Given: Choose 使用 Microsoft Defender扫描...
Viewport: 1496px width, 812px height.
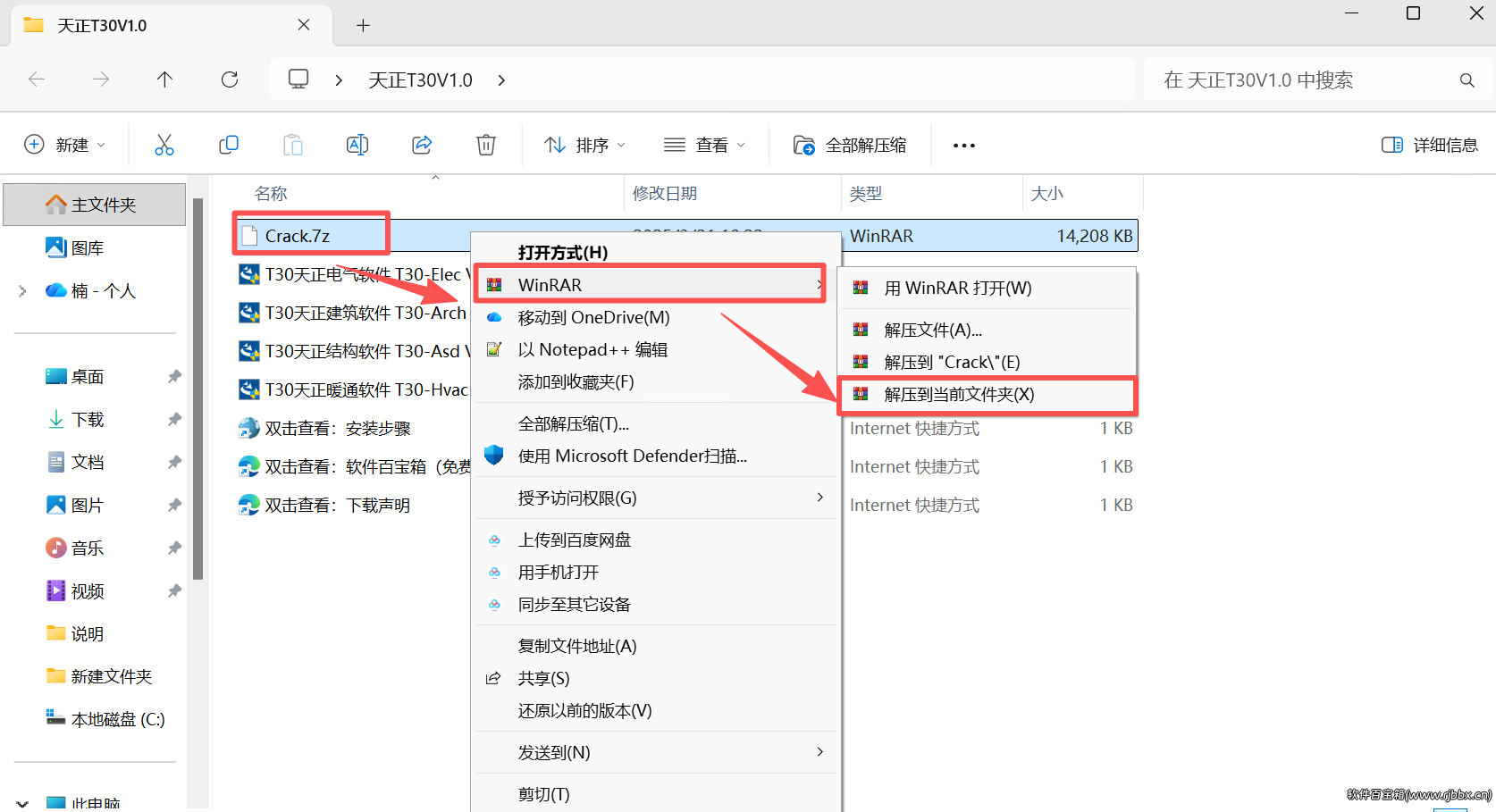Looking at the screenshot, I should [656, 456].
